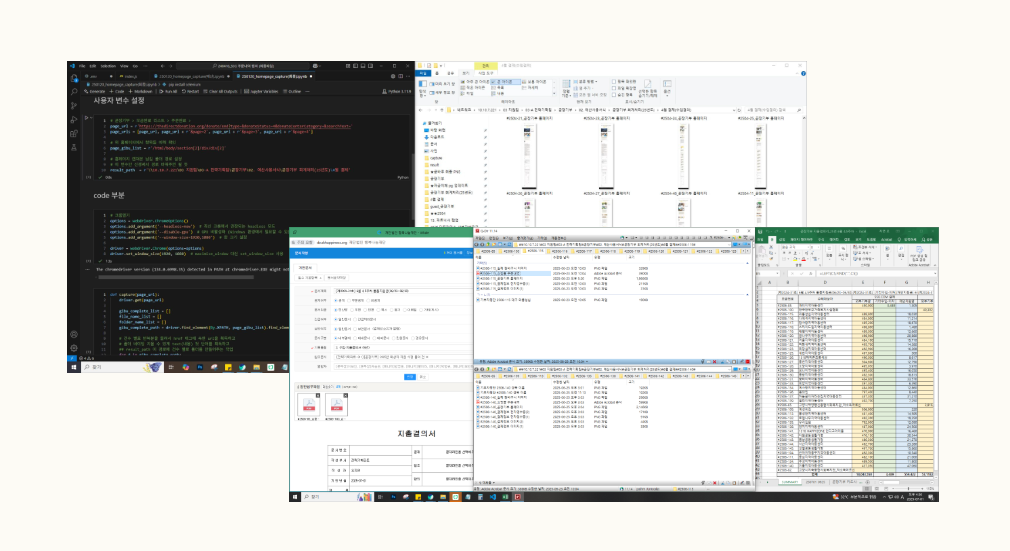
Task: Click the split editor icon in VS Code tab bar
Action: (401, 76)
